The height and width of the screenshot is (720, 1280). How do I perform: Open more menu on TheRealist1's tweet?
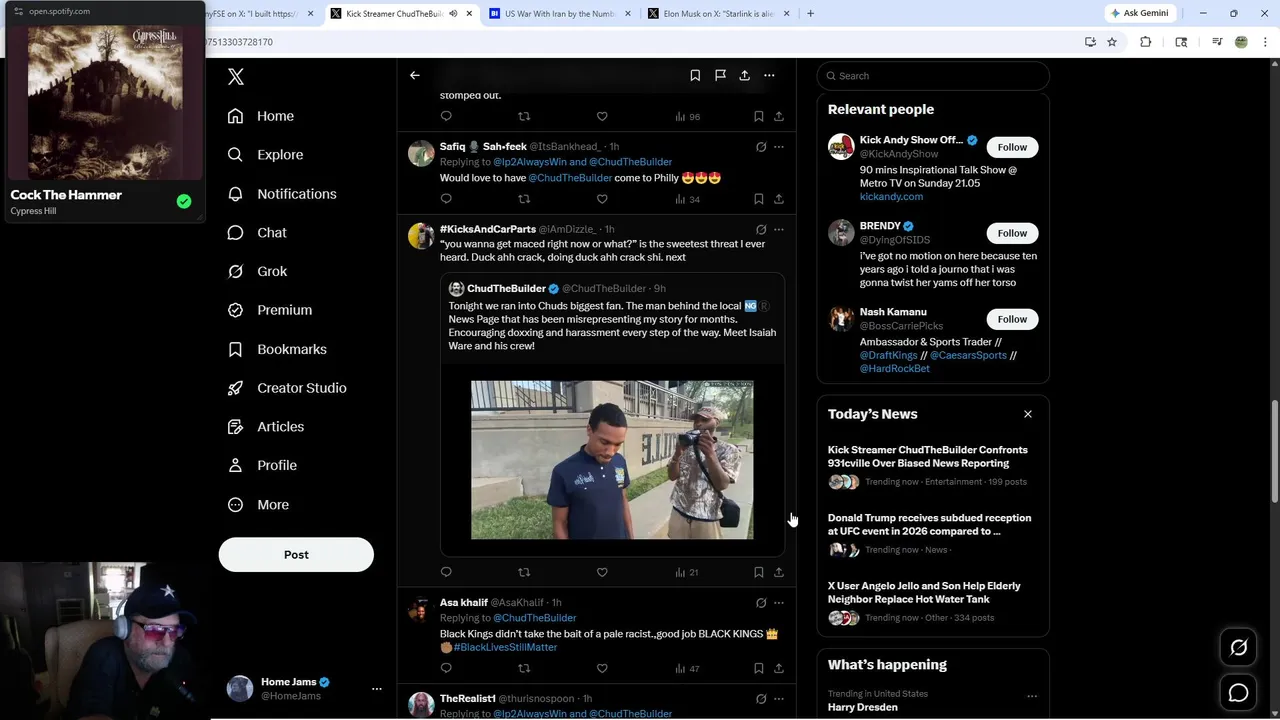[x=779, y=699]
